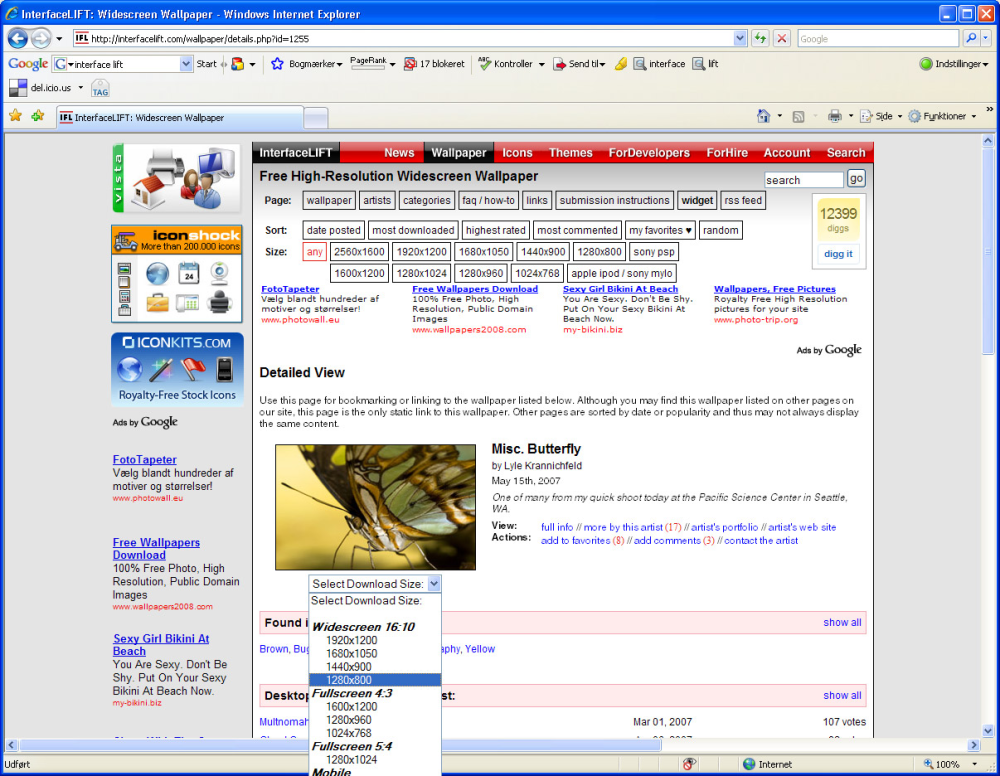
Task: Click the horizontal scrollbar at page bottom
Action: click(492, 744)
